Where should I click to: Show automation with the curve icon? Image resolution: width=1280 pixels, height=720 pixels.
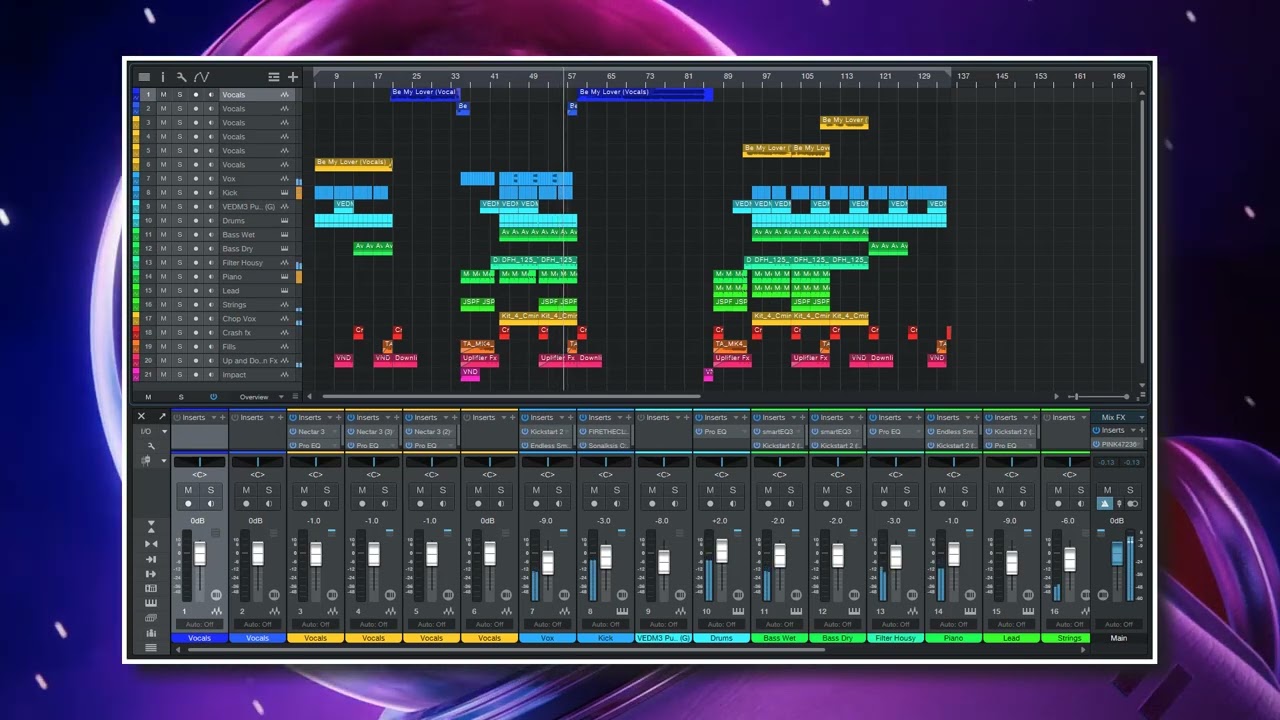201,77
